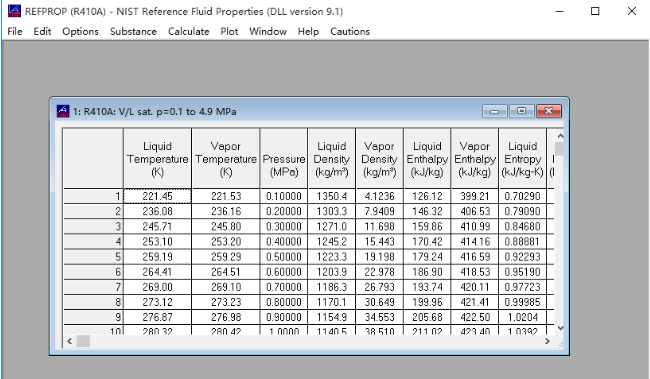
Task: Open the Help menu
Action: (308, 32)
